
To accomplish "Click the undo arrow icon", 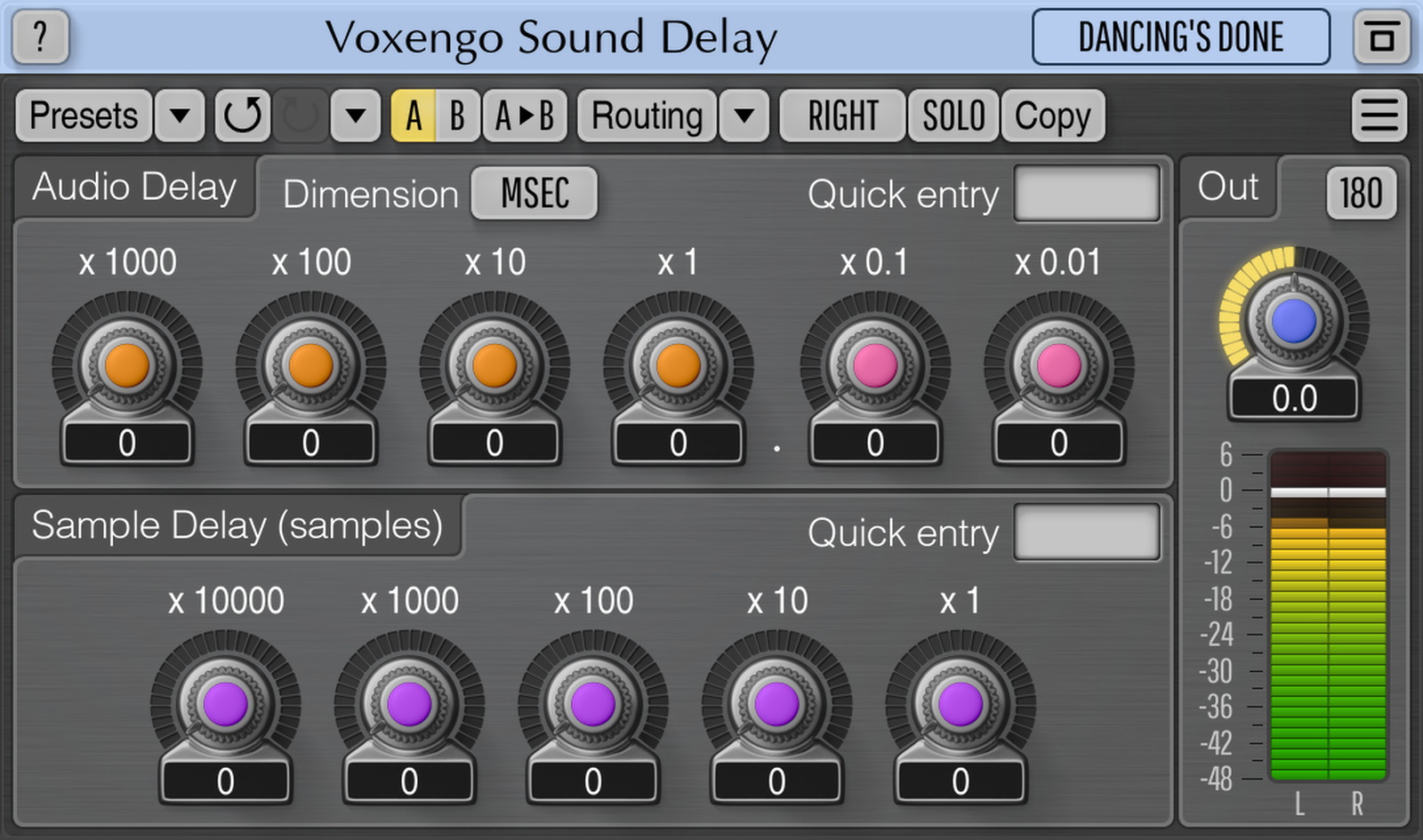I will tap(242, 116).
